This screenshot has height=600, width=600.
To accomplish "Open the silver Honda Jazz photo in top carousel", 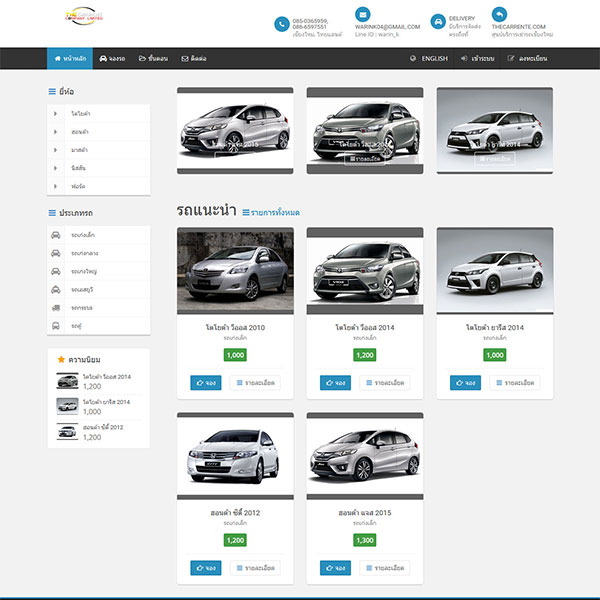I will (x=235, y=130).
